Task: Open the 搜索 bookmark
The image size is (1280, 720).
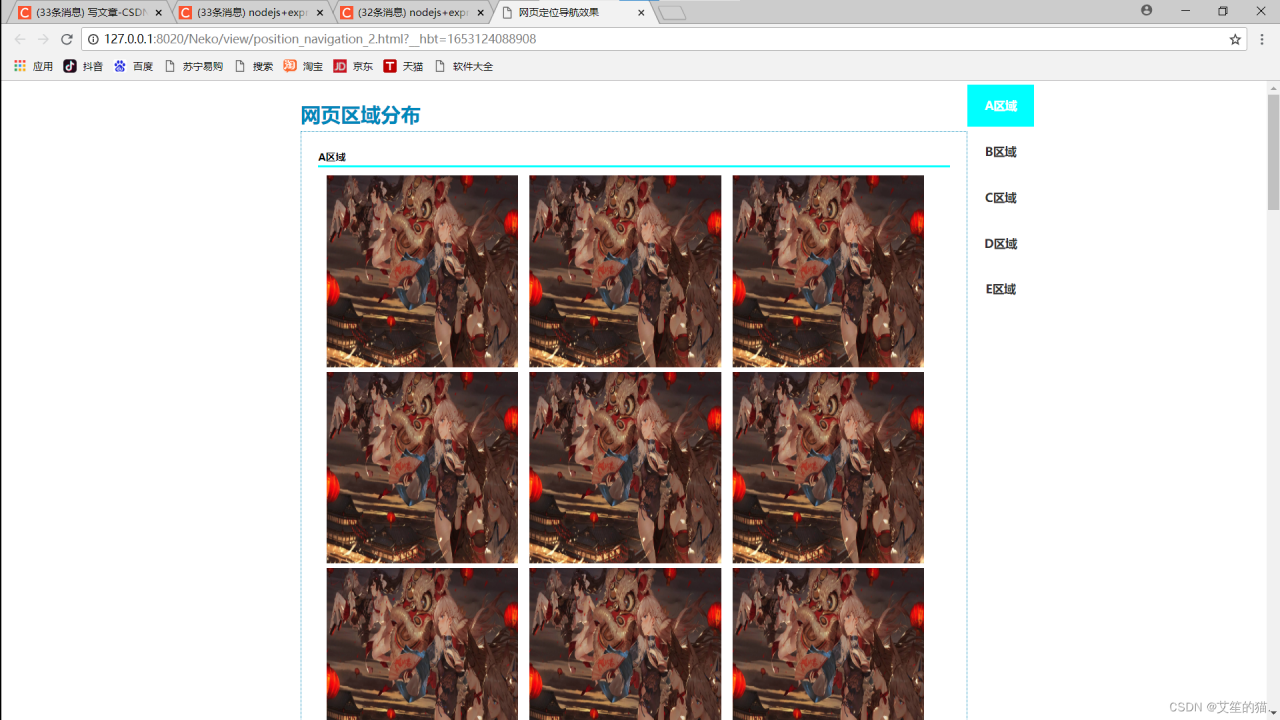Action: pyautogui.click(x=253, y=66)
